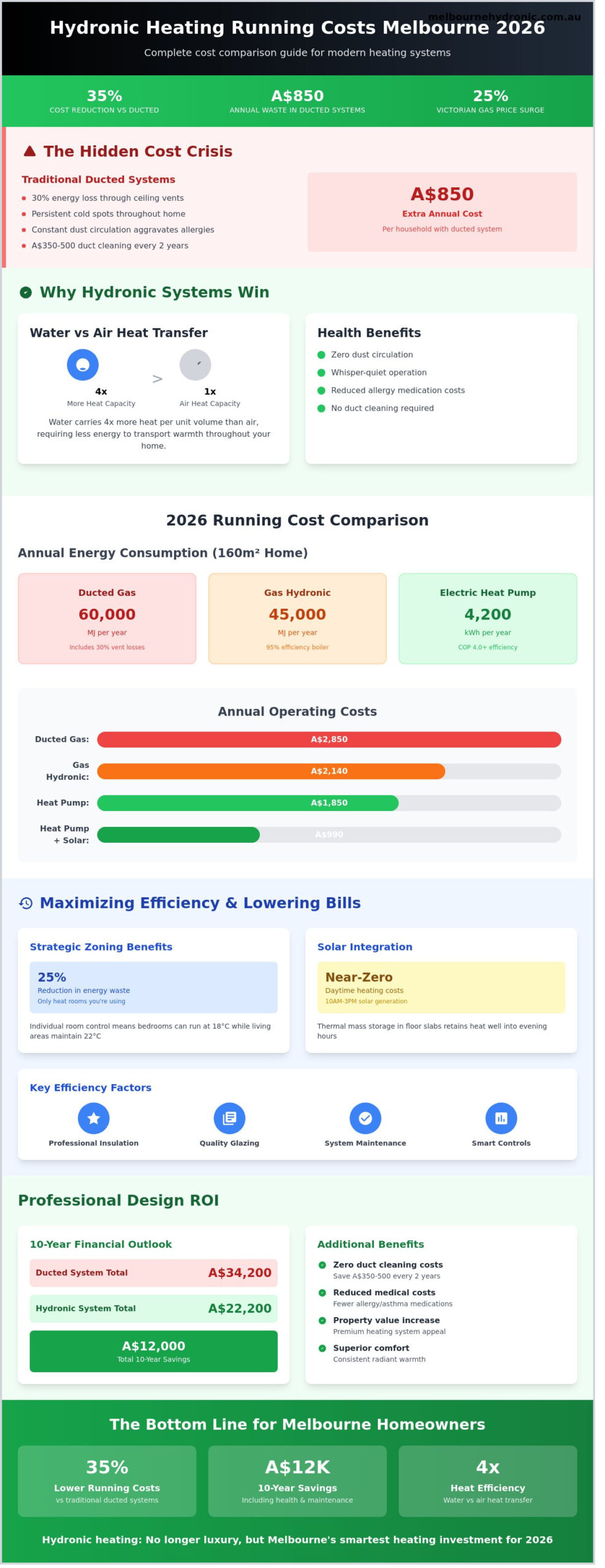The width and height of the screenshot is (605, 1568).
Task: Click the check next to Property value increase
Action: pos(322,1321)
